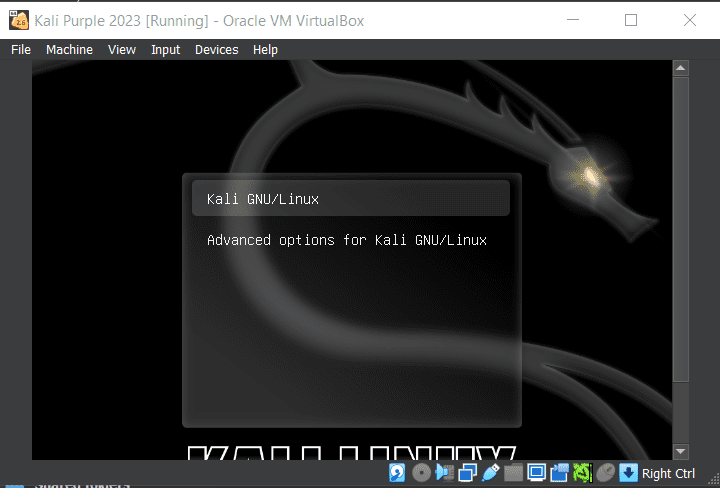Open the Devices menu

216,50
